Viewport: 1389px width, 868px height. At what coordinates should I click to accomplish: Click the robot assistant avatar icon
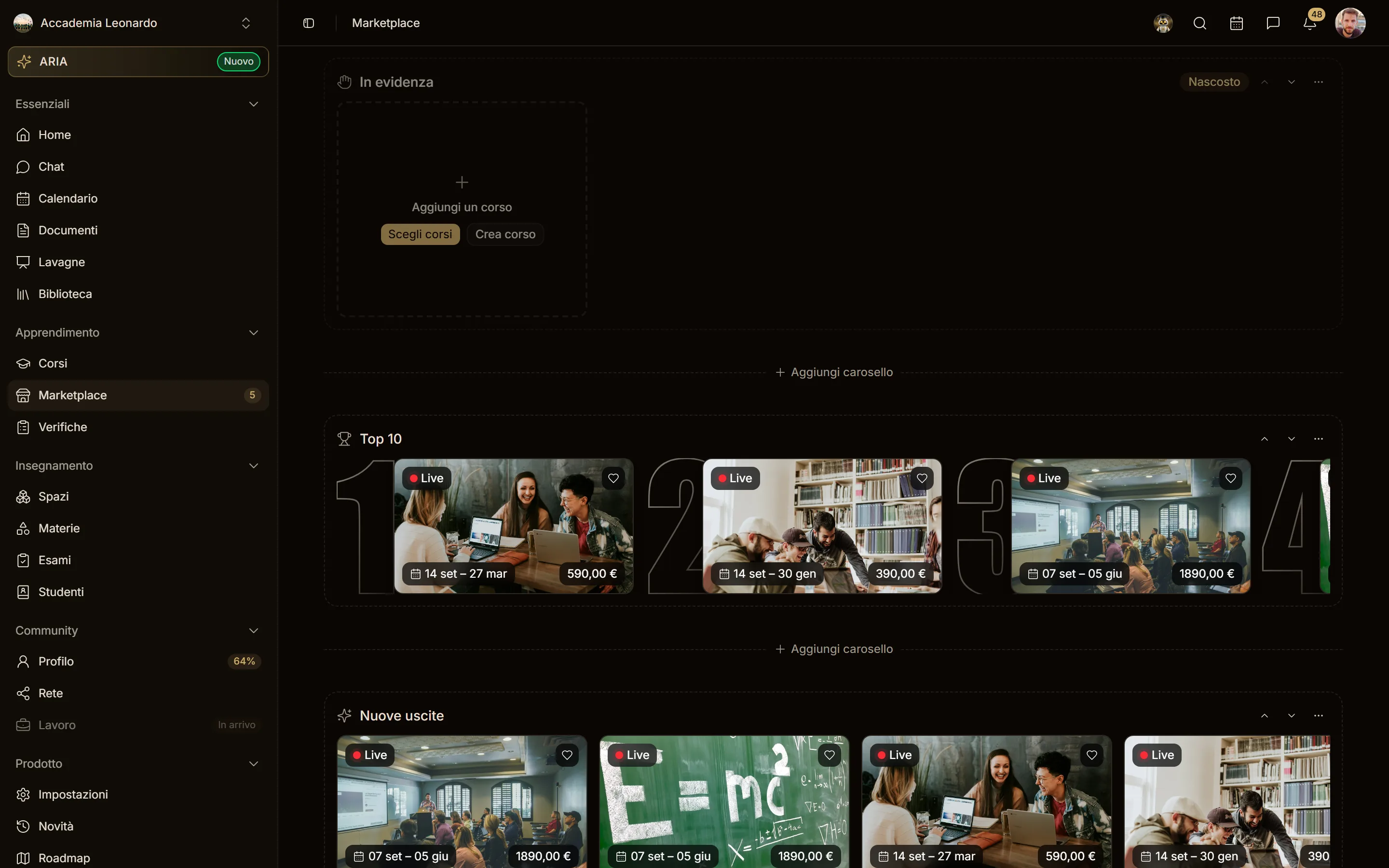(x=1163, y=23)
